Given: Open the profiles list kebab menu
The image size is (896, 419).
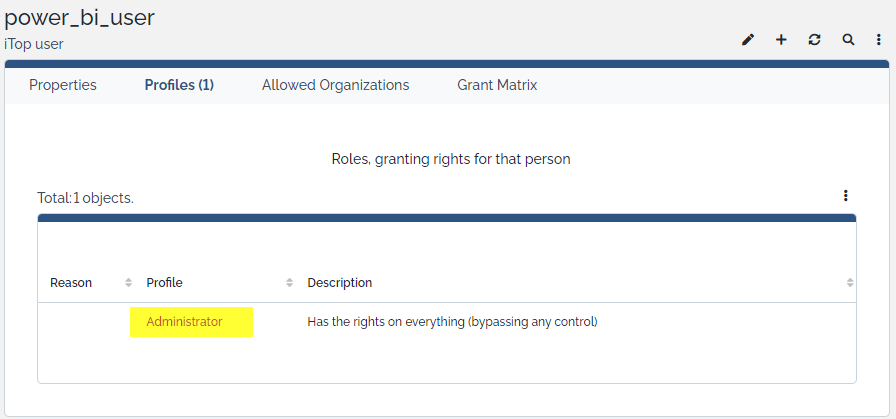Looking at the screenshot, I should [846, 196].
